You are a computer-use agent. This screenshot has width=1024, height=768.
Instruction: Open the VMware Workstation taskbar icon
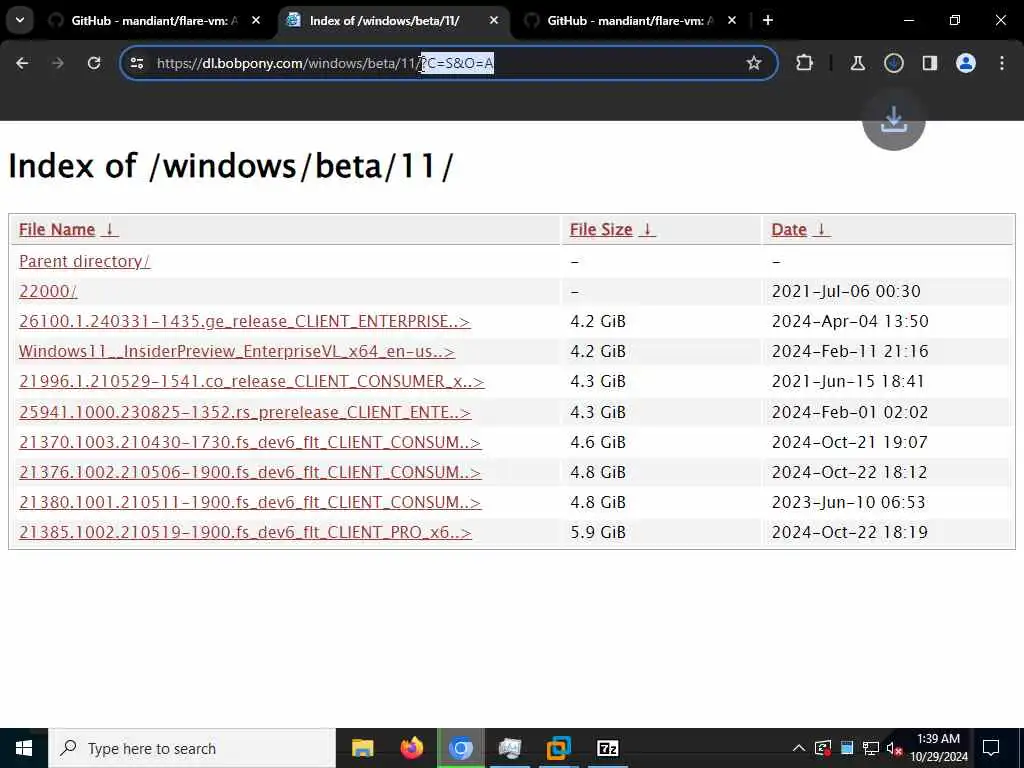point(558,748)
